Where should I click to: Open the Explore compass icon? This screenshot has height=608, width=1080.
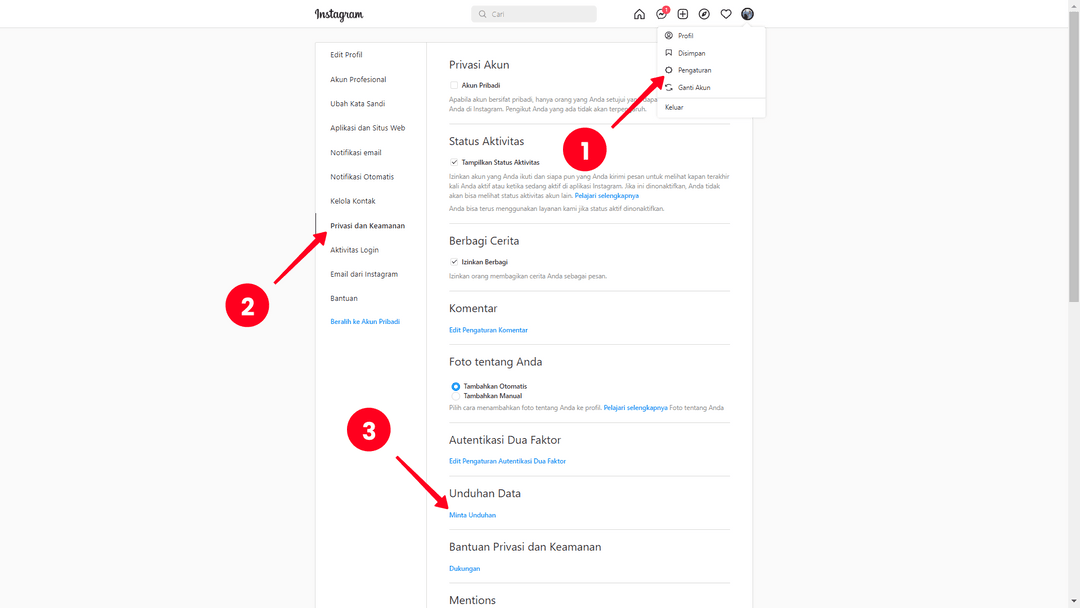(x=704, y=14)
